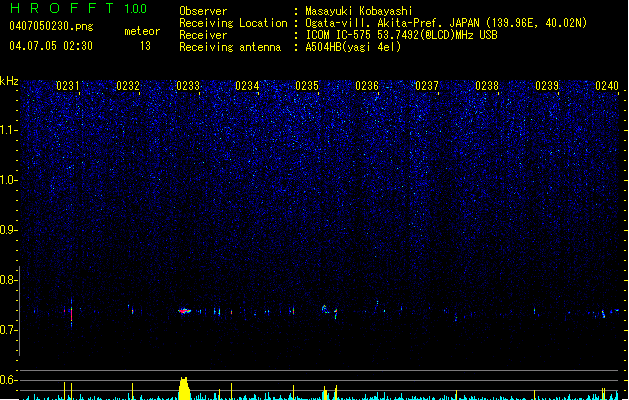The height and width of the screenshot is (400, 629).
Task: Click the 0.7 kHz axis label
Action: (x=8, y=330)
